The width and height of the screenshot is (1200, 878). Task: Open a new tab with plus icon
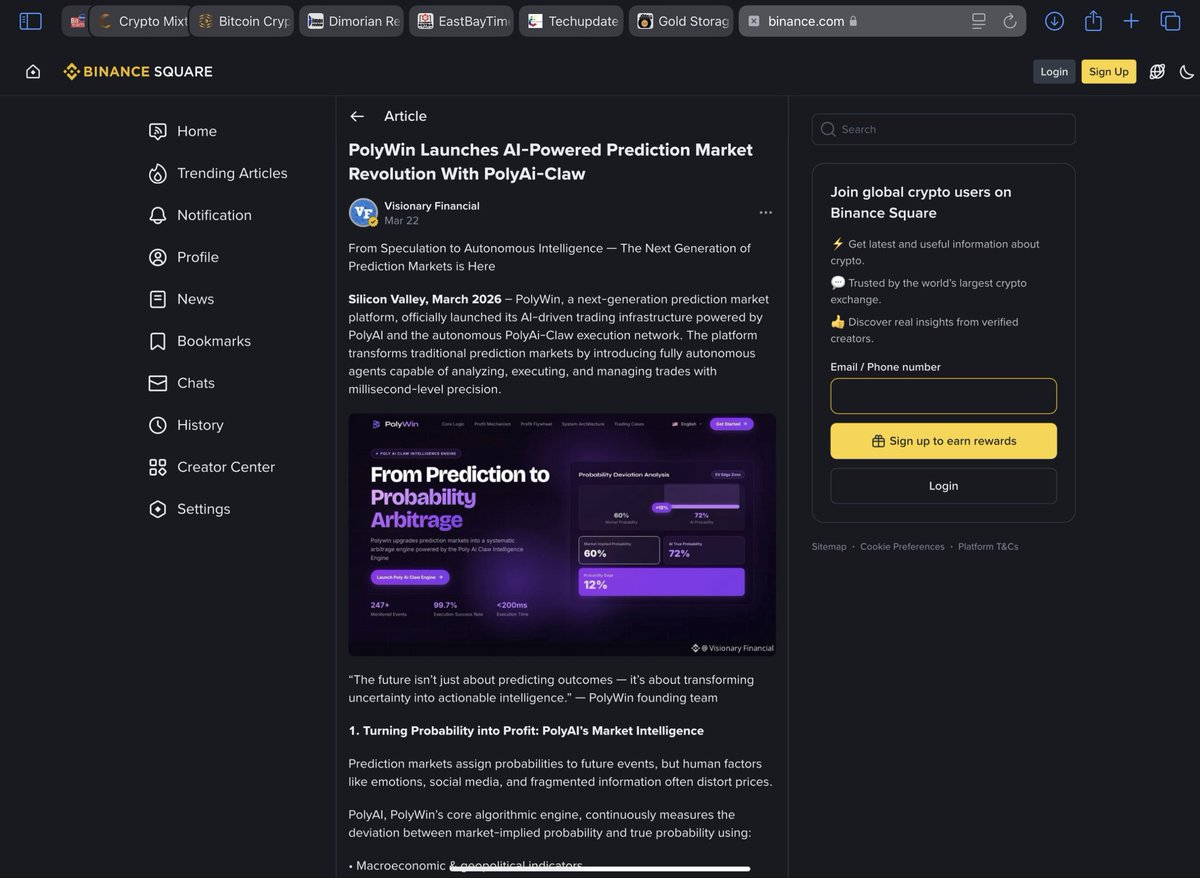click(1131, 21)
